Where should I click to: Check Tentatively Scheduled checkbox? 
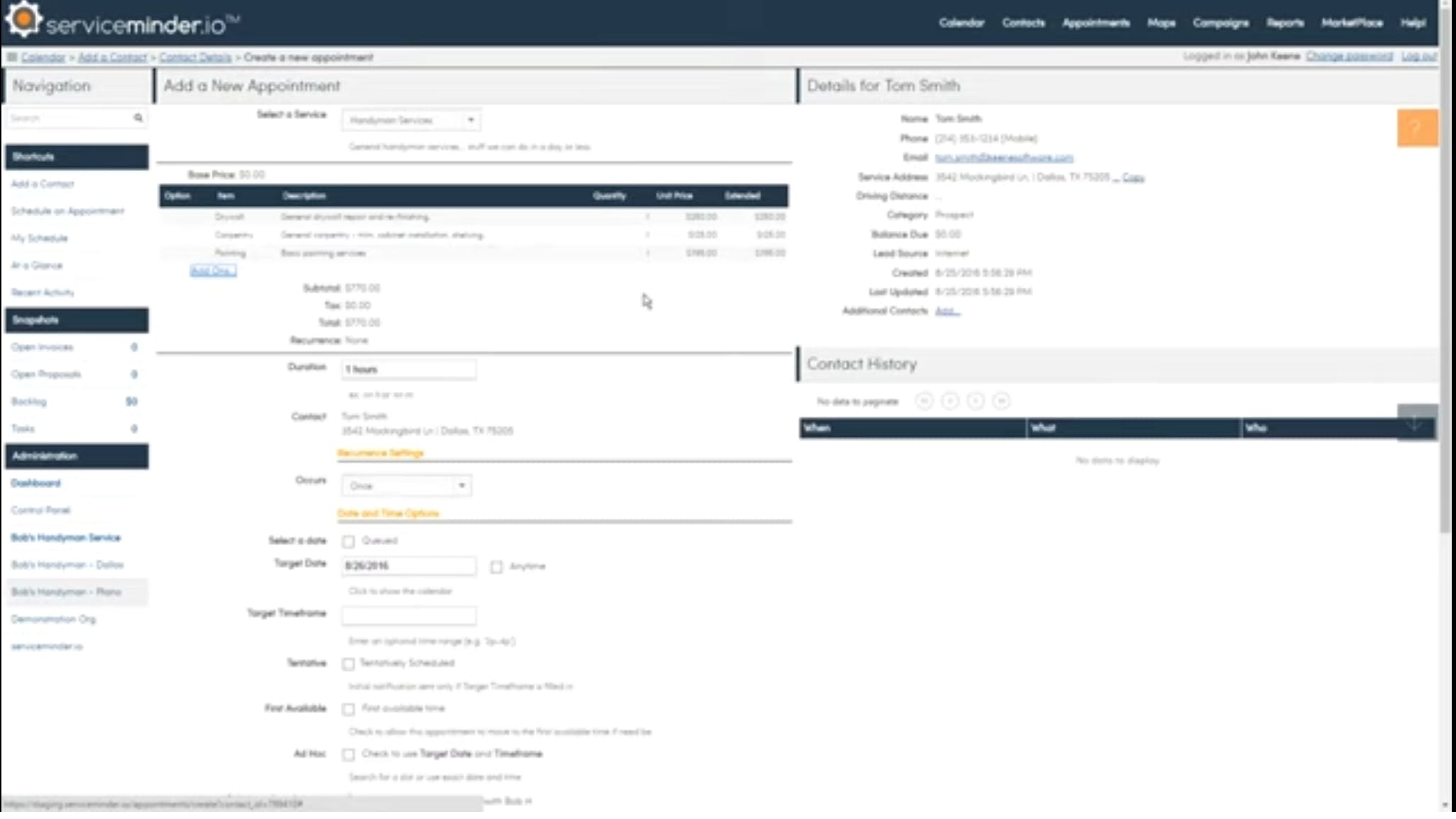click(348, 664)
